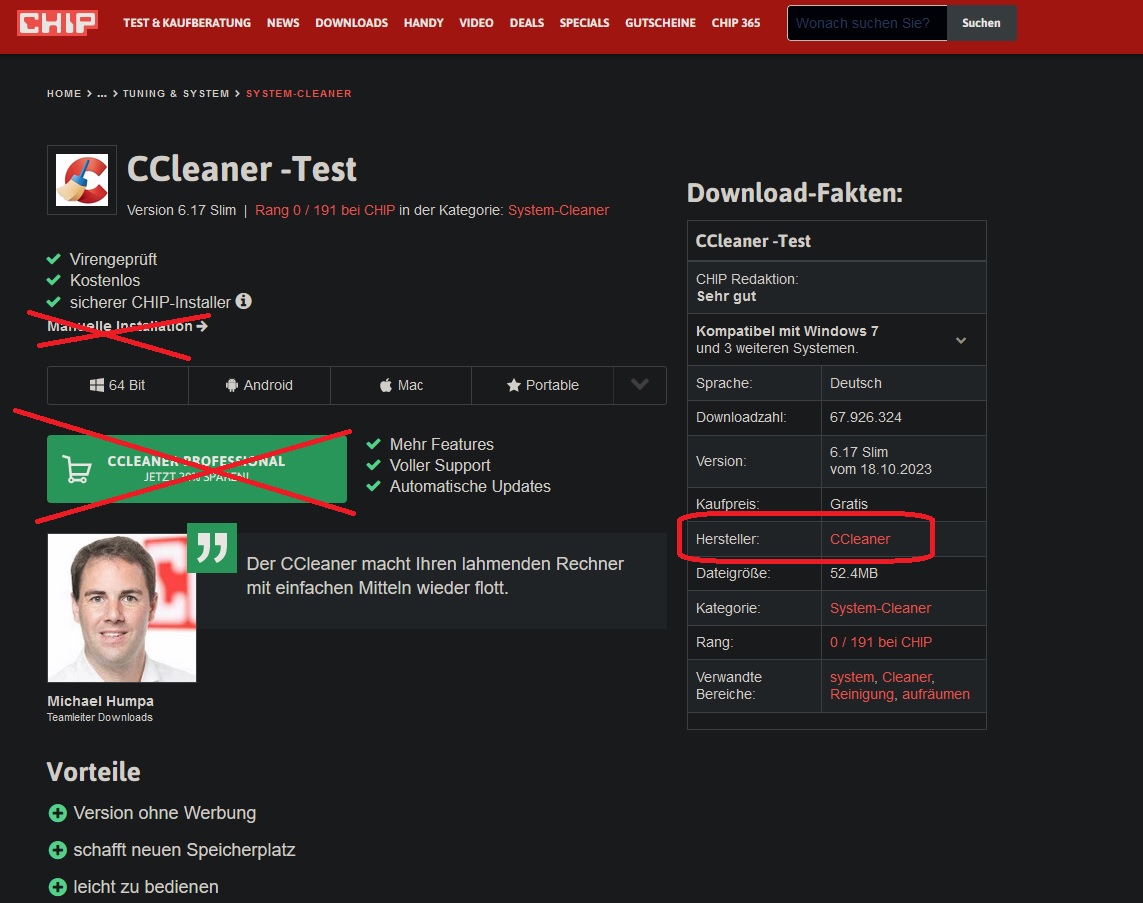1143x903 pixels.
Task: Open the CCleaner app icon image
Action: pyautogui.click(x=82, y=180)
